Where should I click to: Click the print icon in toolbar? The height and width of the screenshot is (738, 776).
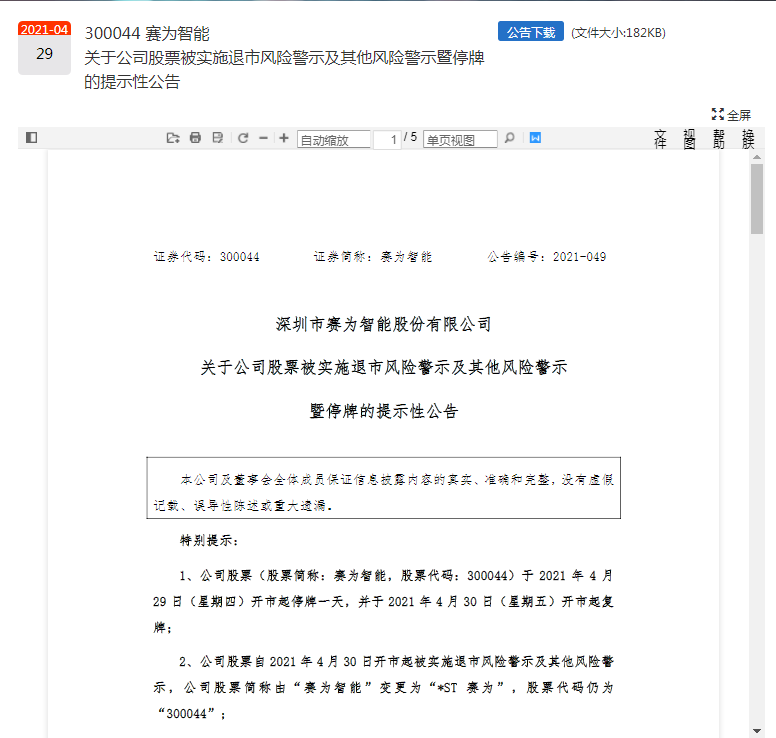coord(195,138)
